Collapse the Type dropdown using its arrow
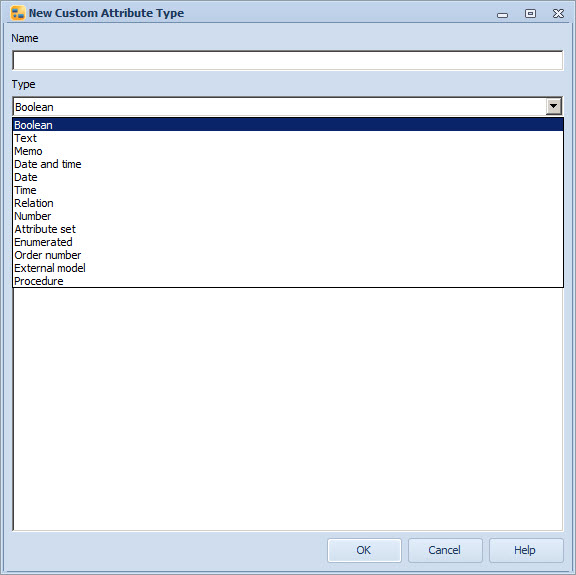 554,107
